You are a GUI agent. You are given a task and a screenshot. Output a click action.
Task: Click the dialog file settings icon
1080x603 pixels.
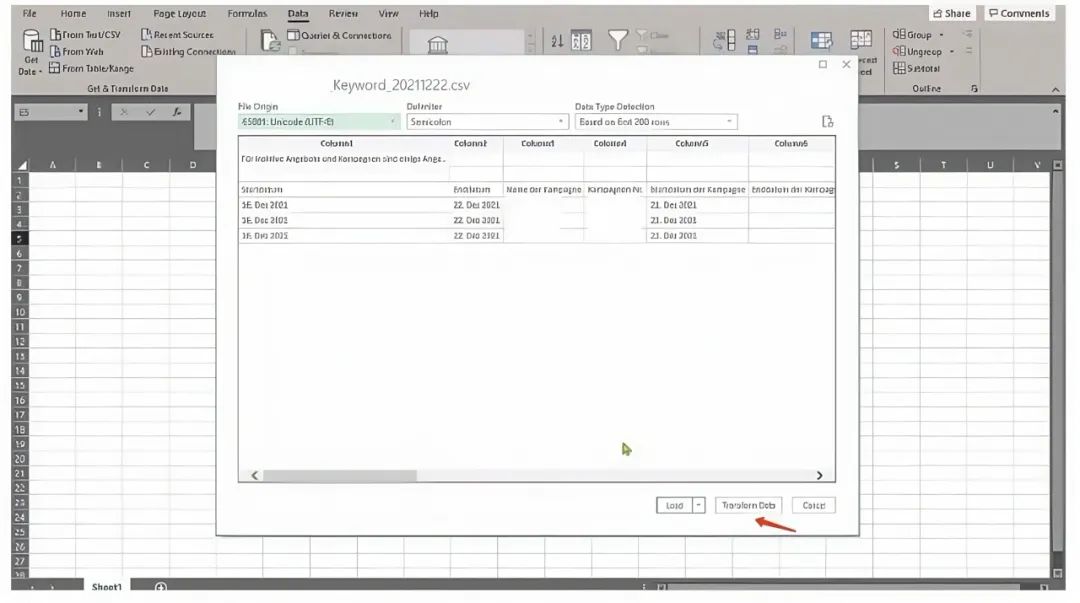coord(827,122)
